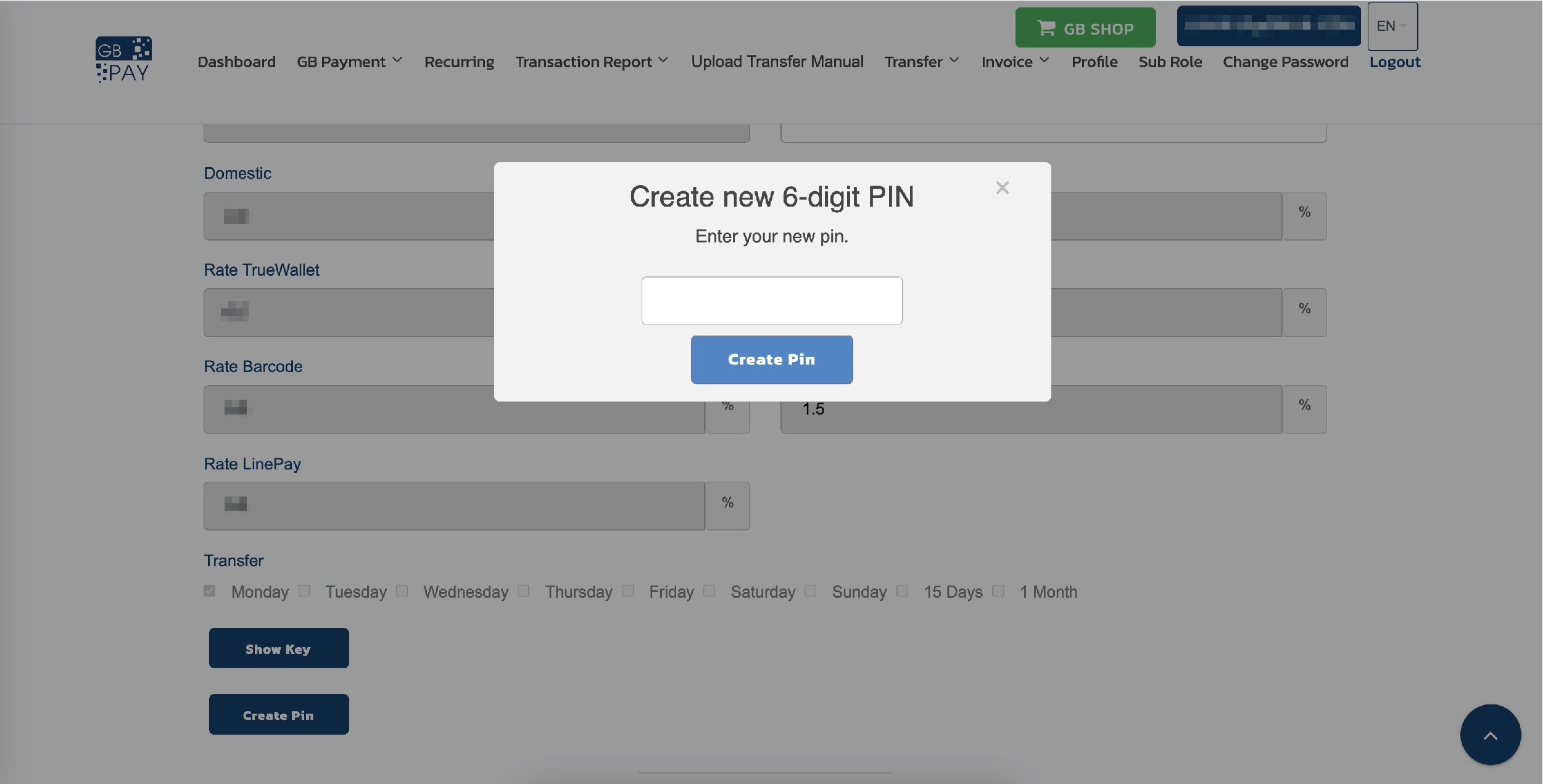Navigate to the Dashboard
The width and height of the screenshot is (1543, 784).
pyautogui.click(x=236, y=61)
